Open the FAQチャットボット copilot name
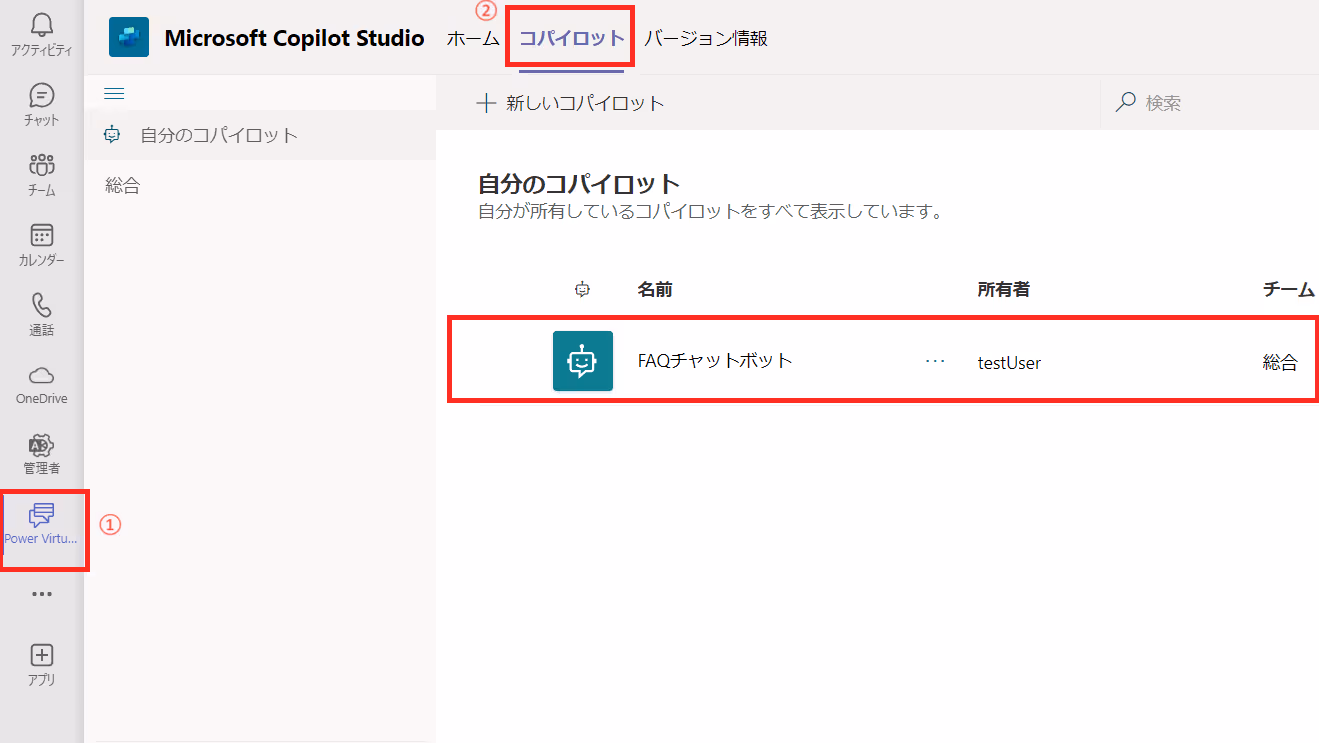The height and width of the screenshot is (743, 1319). point(715,361)
